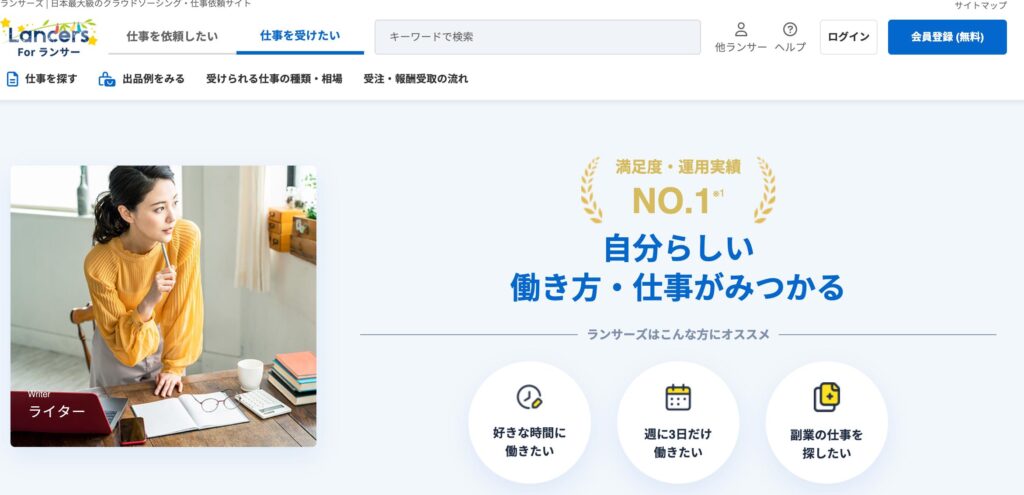Open 他ランサー person icon

pyautogui.click(x=741, y=29)
